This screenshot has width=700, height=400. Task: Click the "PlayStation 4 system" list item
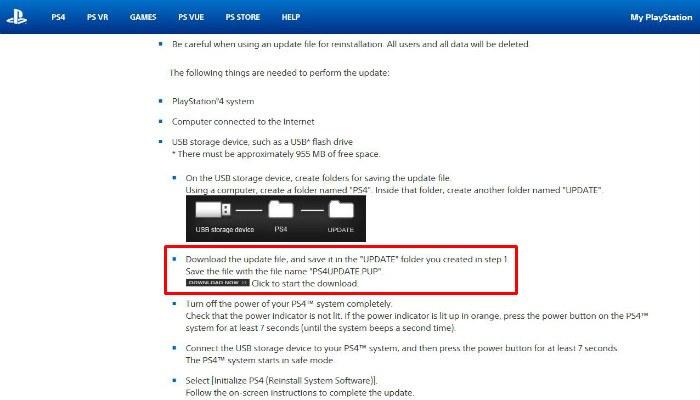pos(214,101)
